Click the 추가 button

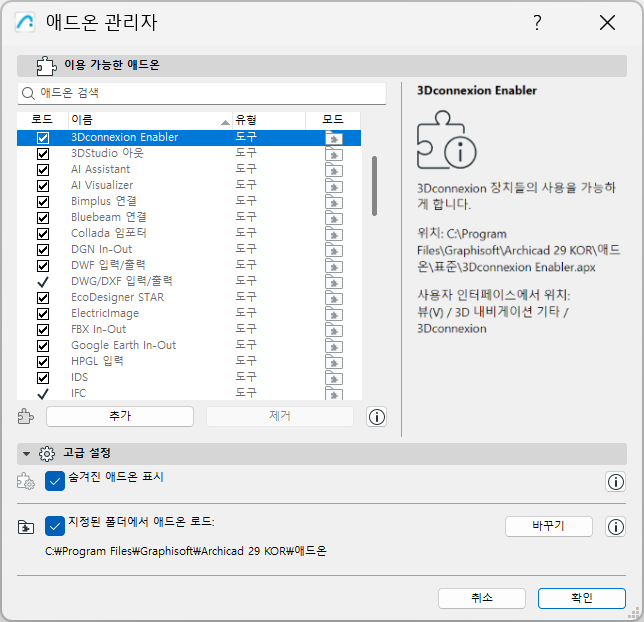pyautogui.click(x=120, y=416)
